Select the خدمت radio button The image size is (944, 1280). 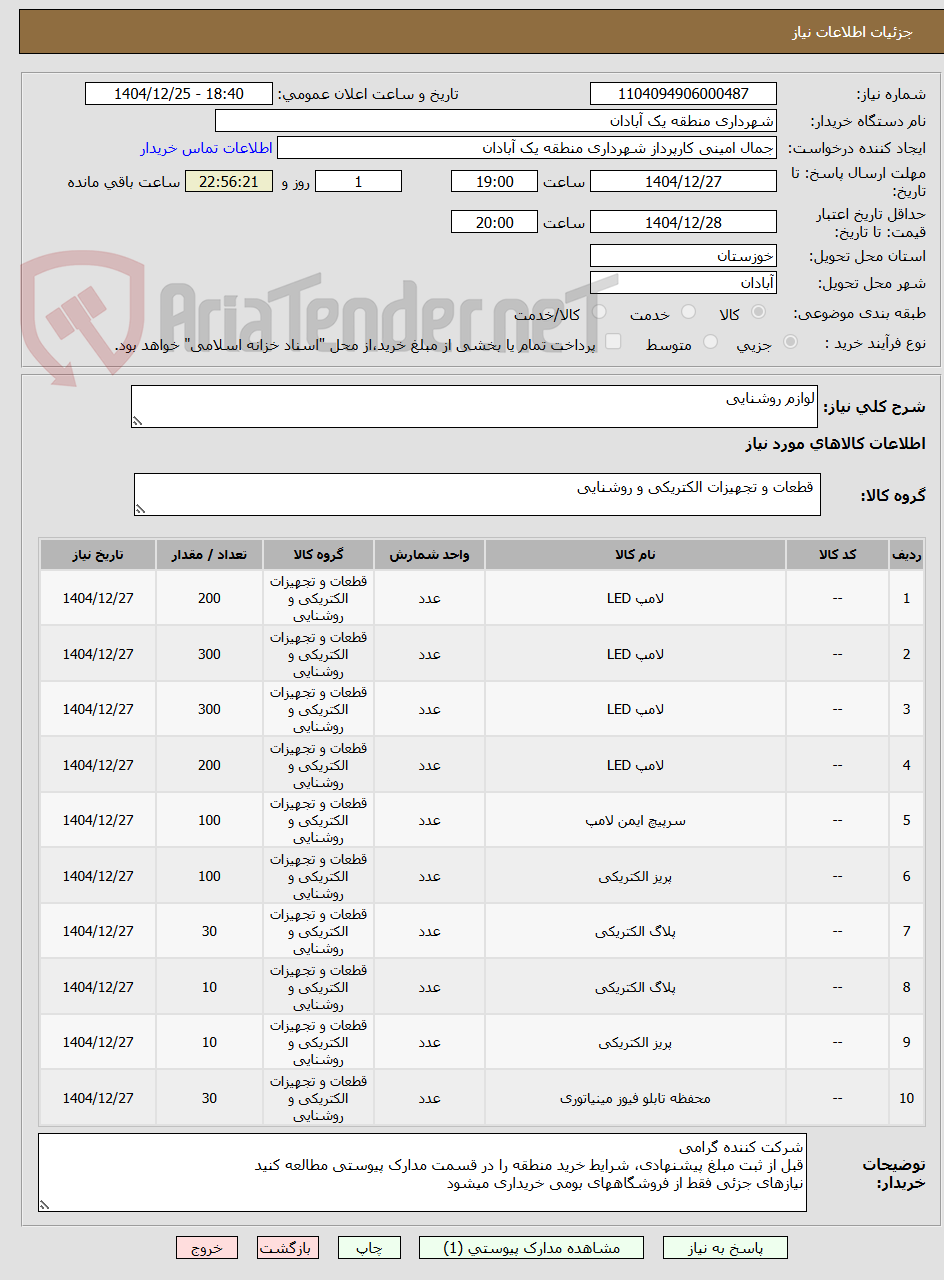(688, 313)
